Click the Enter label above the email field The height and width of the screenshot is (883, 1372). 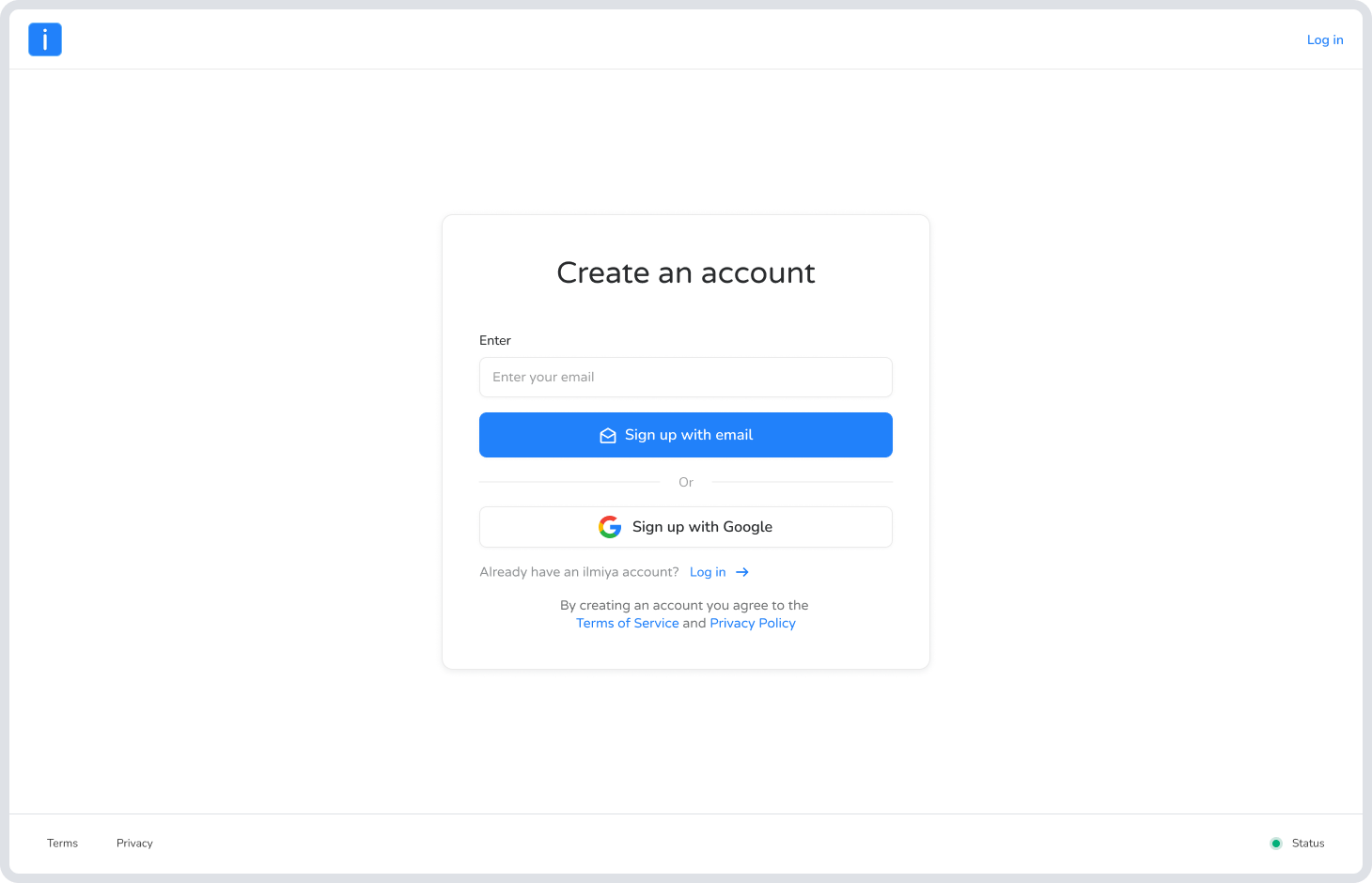coord(495,340)
